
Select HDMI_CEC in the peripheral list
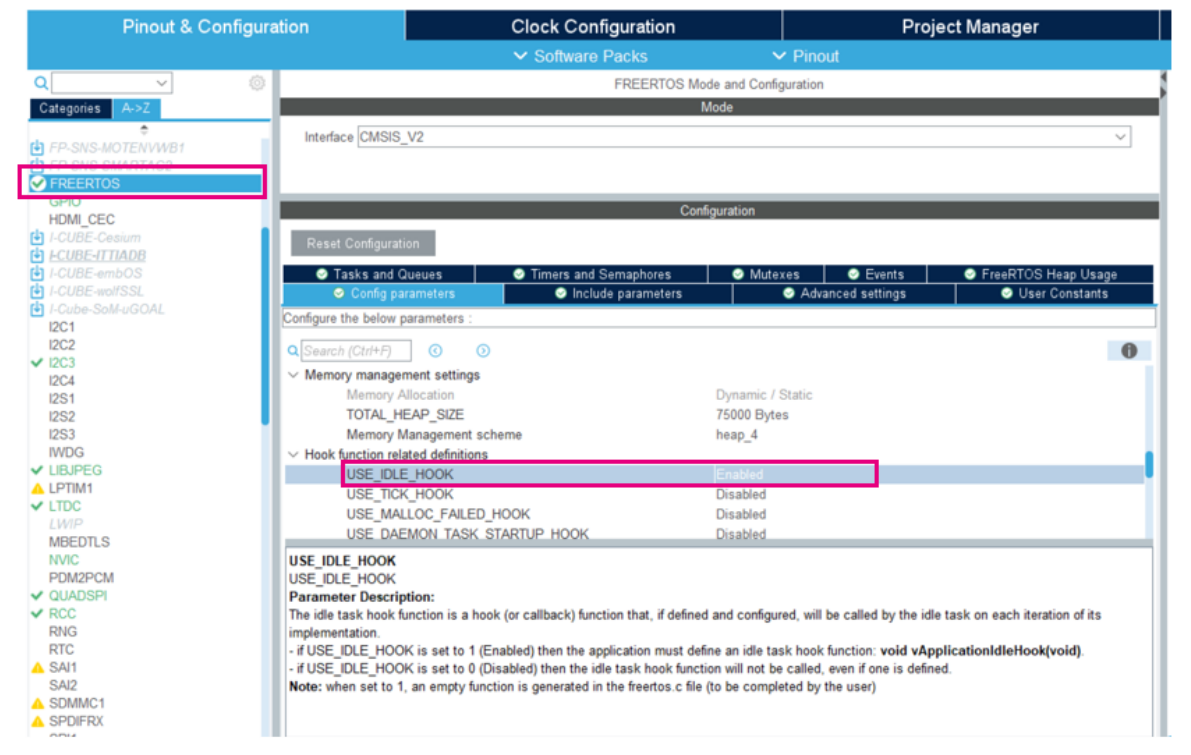pos(82,220)
